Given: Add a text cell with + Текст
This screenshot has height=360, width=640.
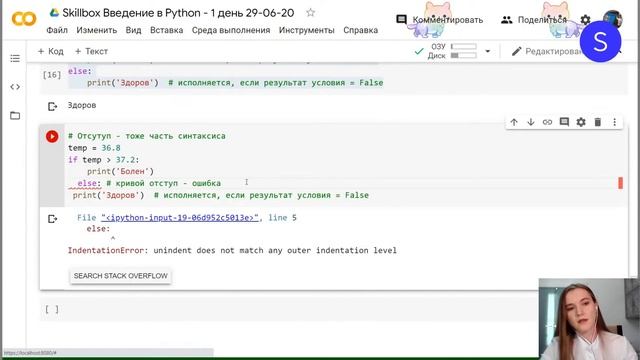Looking at the screenshot, I should [x=91, y=51].
